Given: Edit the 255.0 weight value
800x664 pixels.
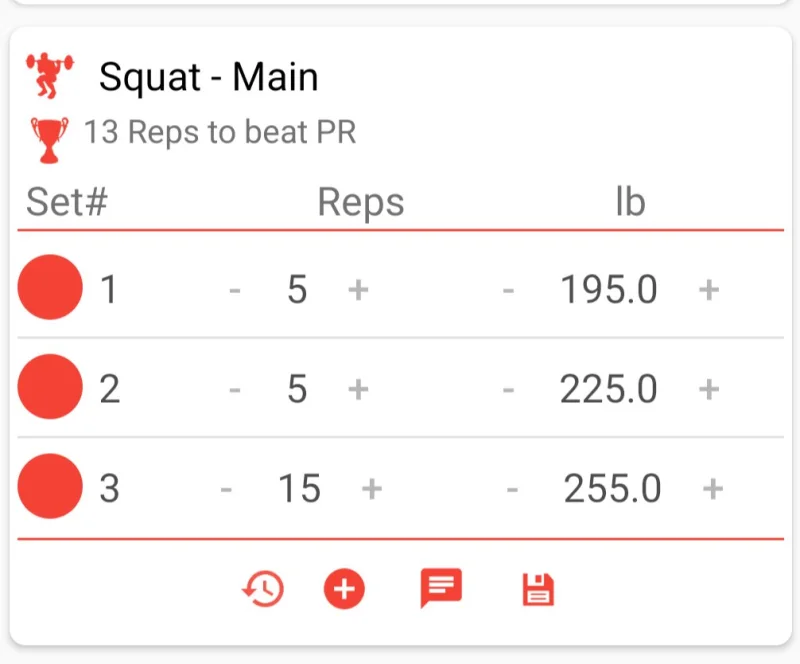Looking at the screenshot, I should (x=612, y=488).
